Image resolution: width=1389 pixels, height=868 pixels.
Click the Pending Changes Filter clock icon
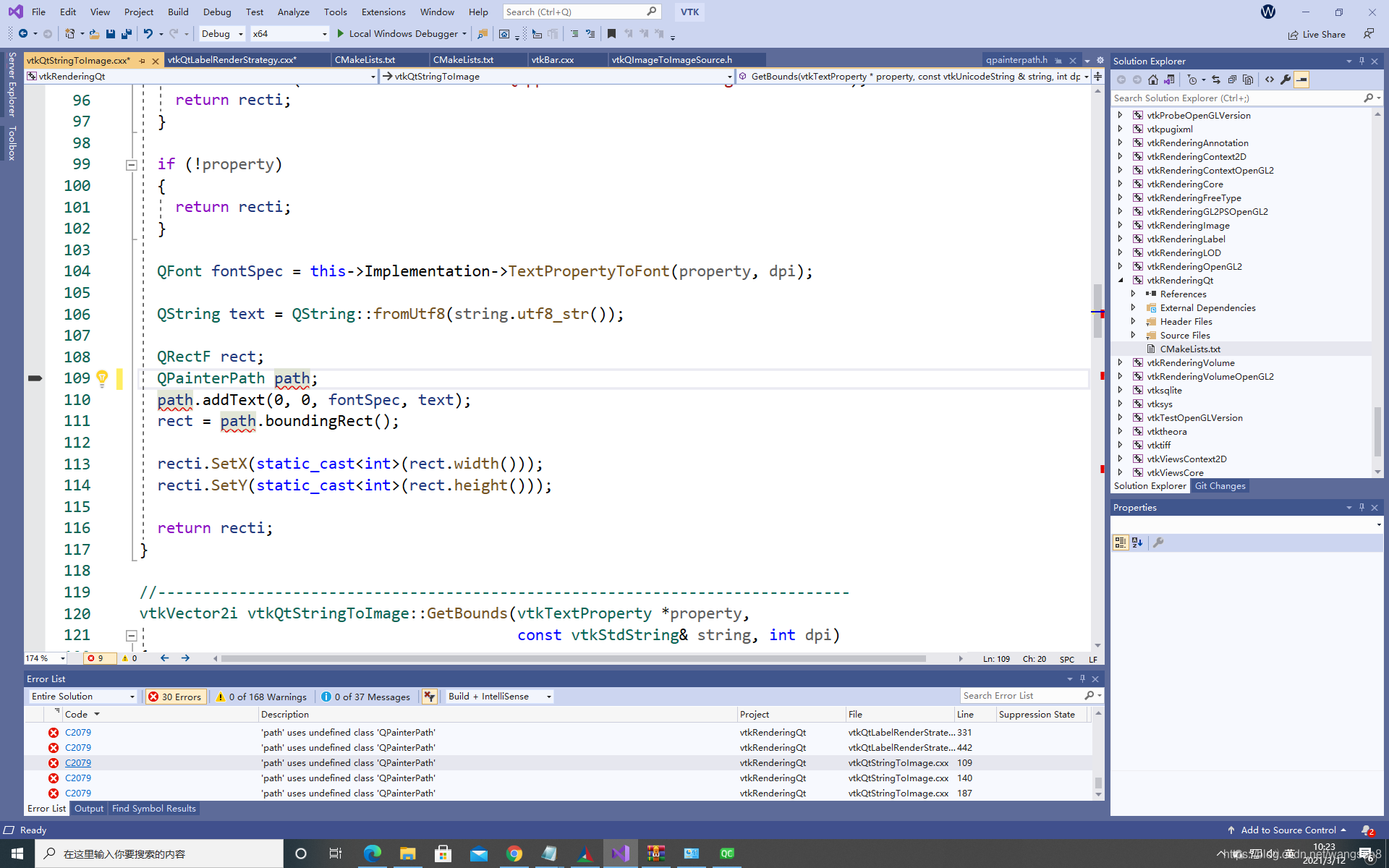[x=1193, y=80]
